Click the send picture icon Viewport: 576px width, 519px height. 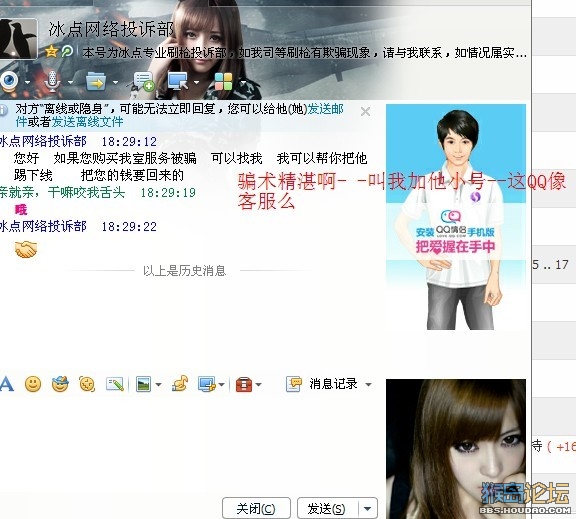pyautogui.click(x=143, y=384)
